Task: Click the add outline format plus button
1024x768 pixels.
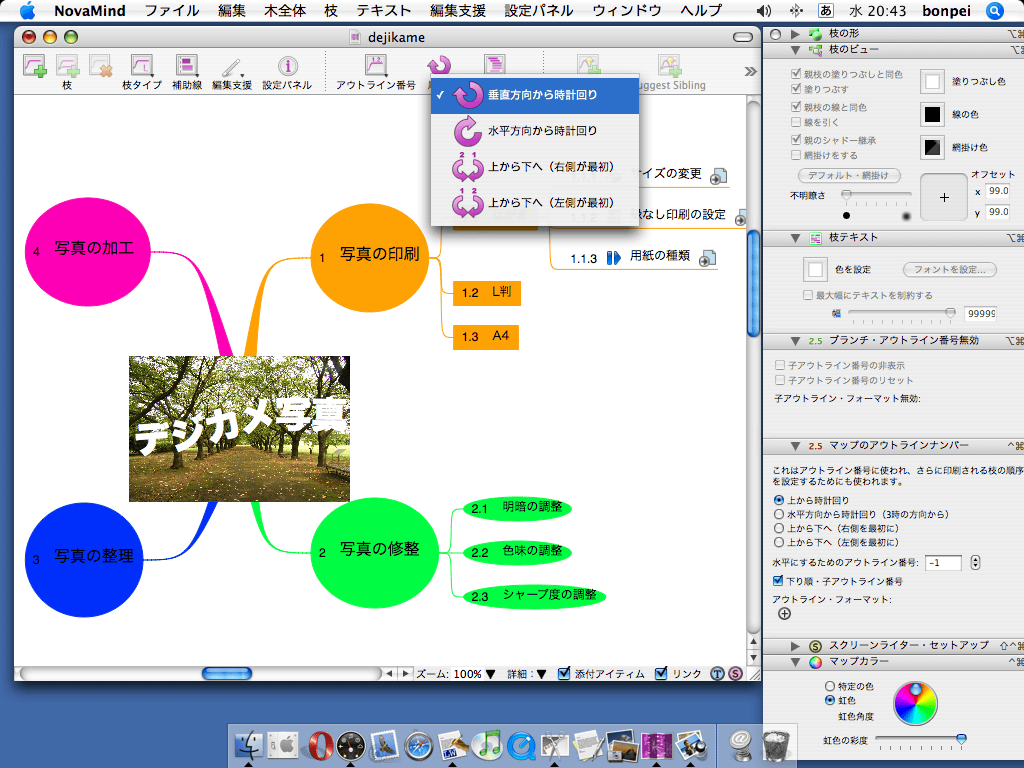Action: coord(784,613)
